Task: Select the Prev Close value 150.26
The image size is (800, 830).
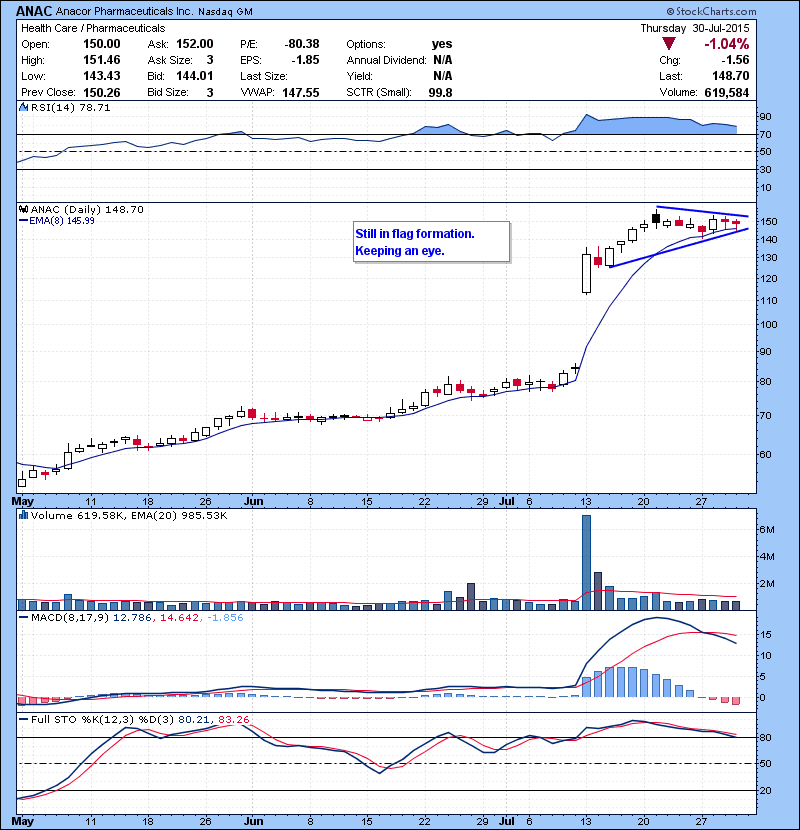Action: point(102,93)
